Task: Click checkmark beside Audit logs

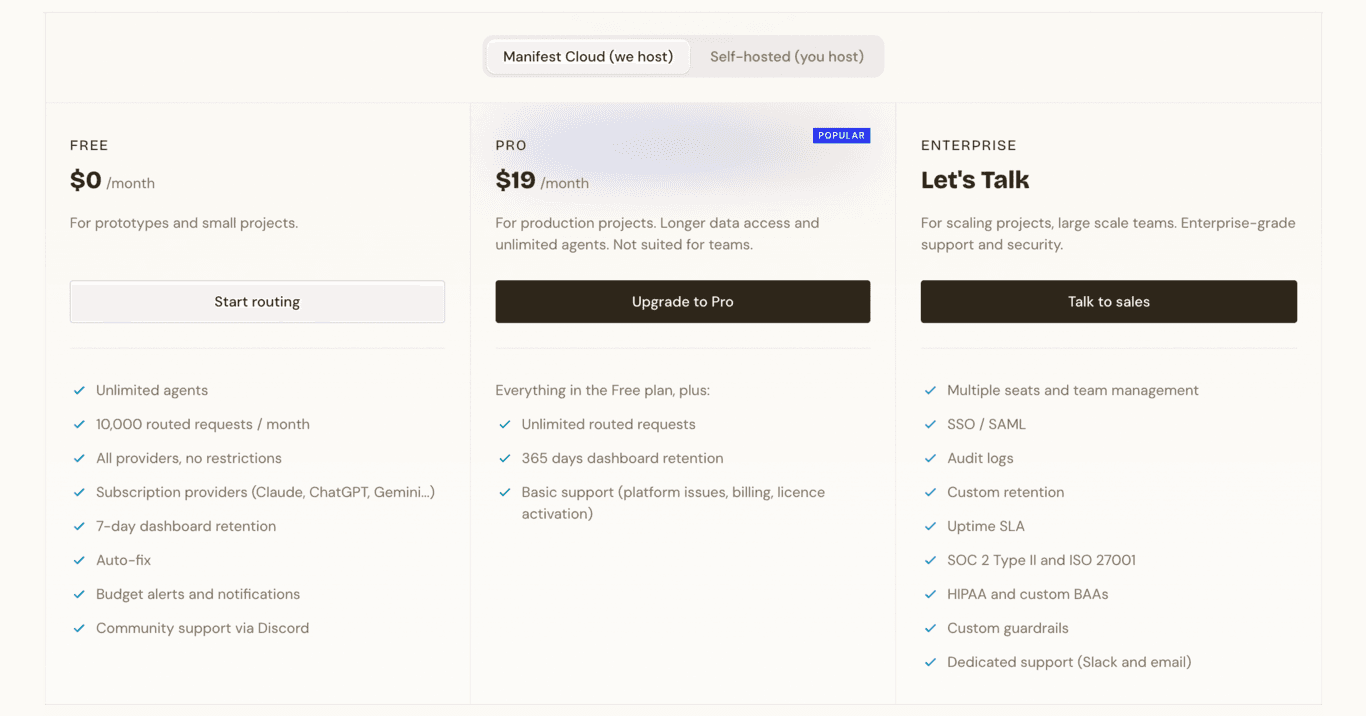Action: point(930,459)
